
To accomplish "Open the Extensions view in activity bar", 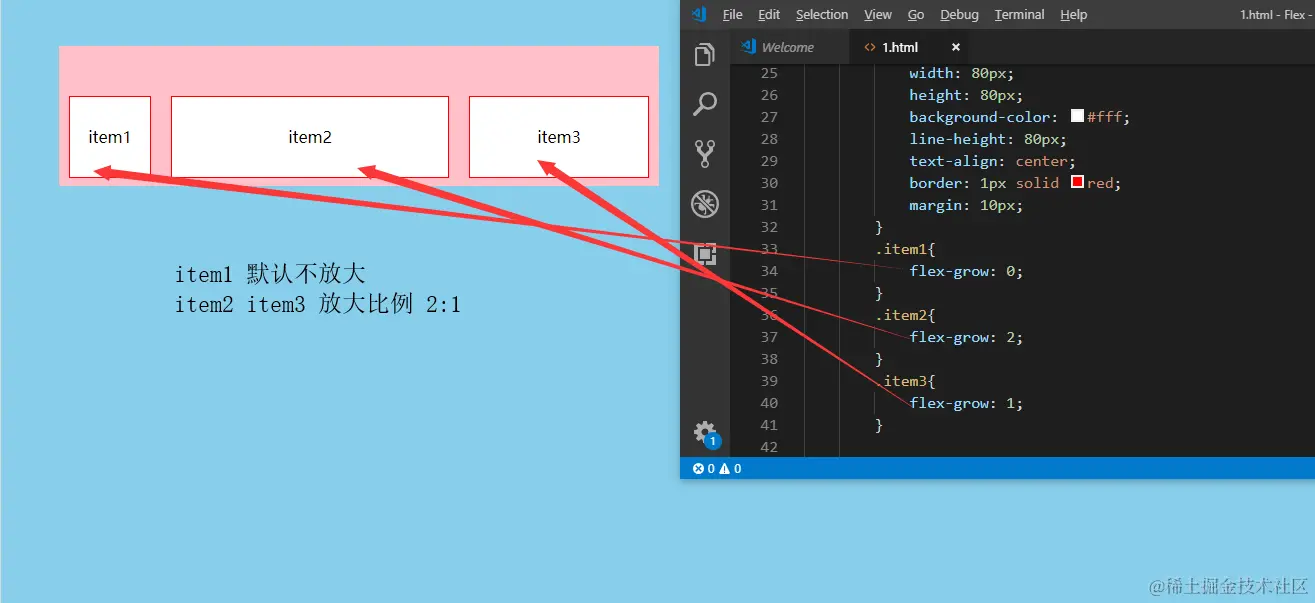I will click(x=705, y=254).
